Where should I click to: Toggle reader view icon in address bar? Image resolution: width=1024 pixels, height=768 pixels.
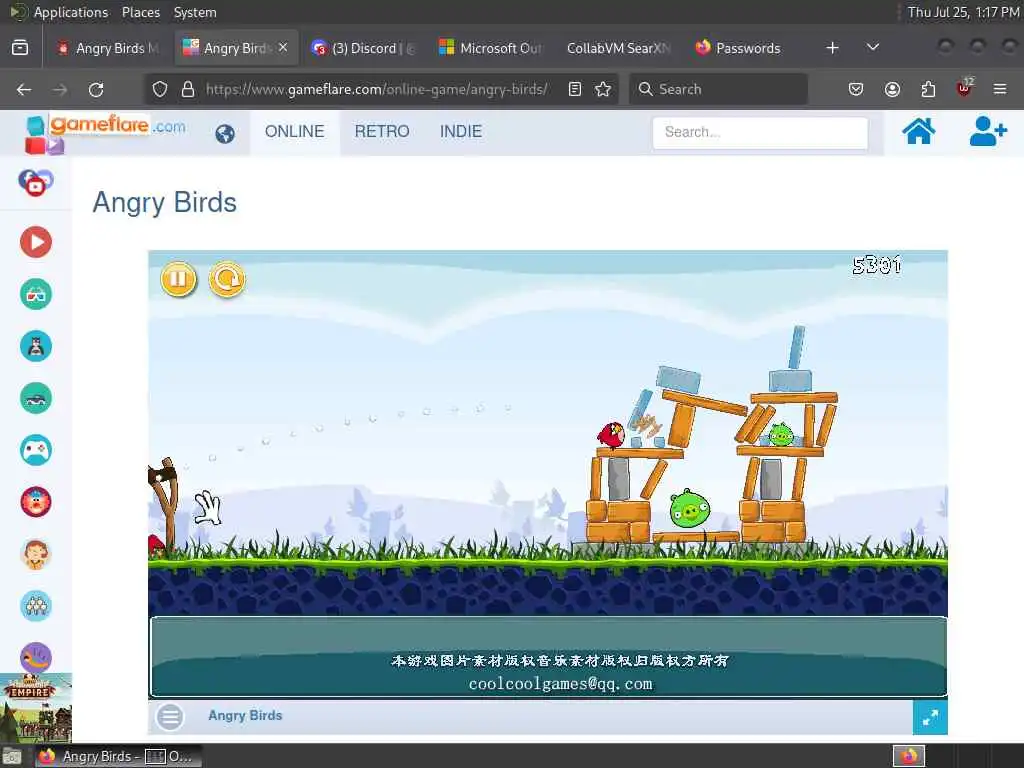pos(575,89)
